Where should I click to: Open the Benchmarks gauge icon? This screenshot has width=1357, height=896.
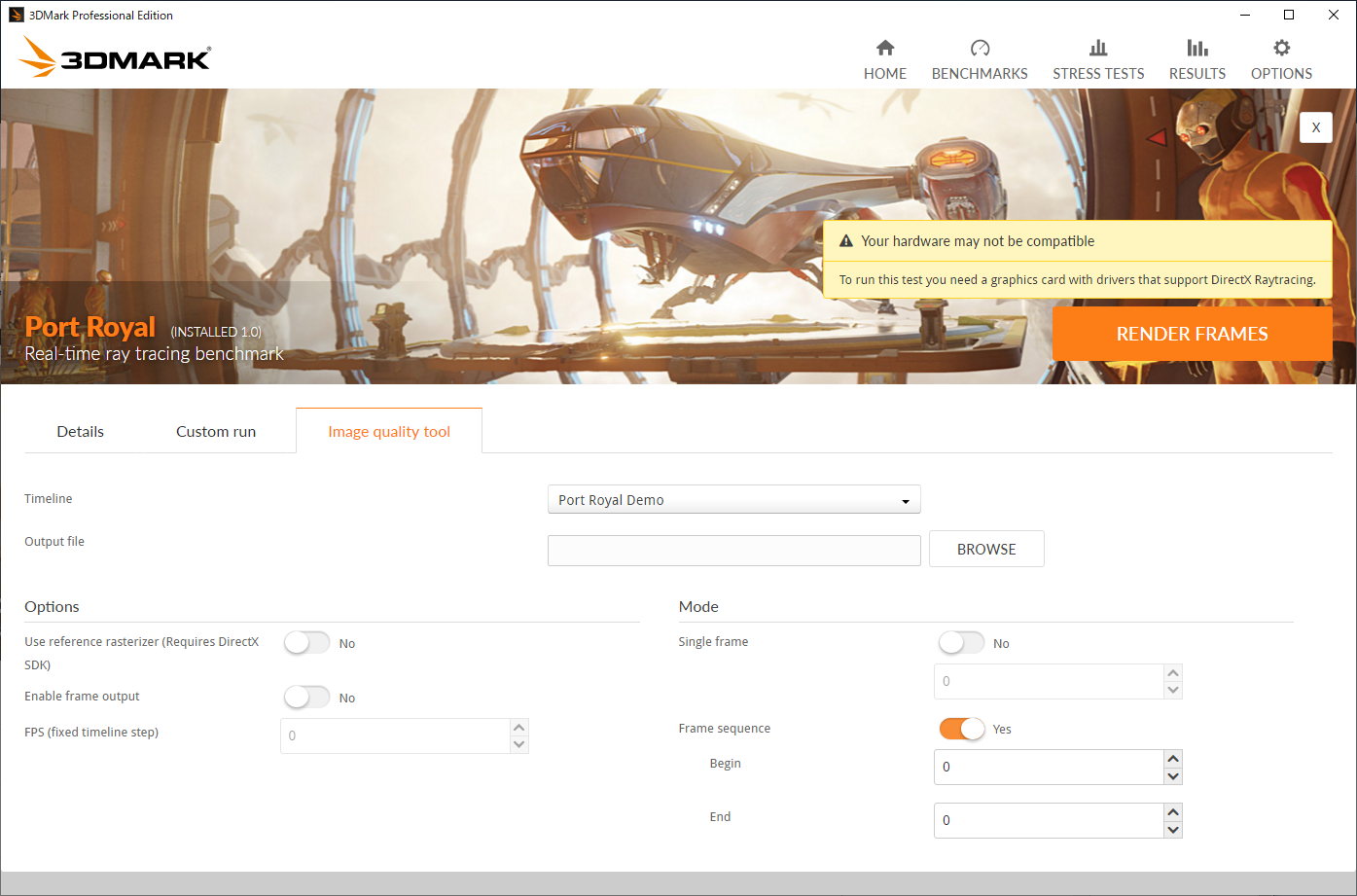point(980,48)
